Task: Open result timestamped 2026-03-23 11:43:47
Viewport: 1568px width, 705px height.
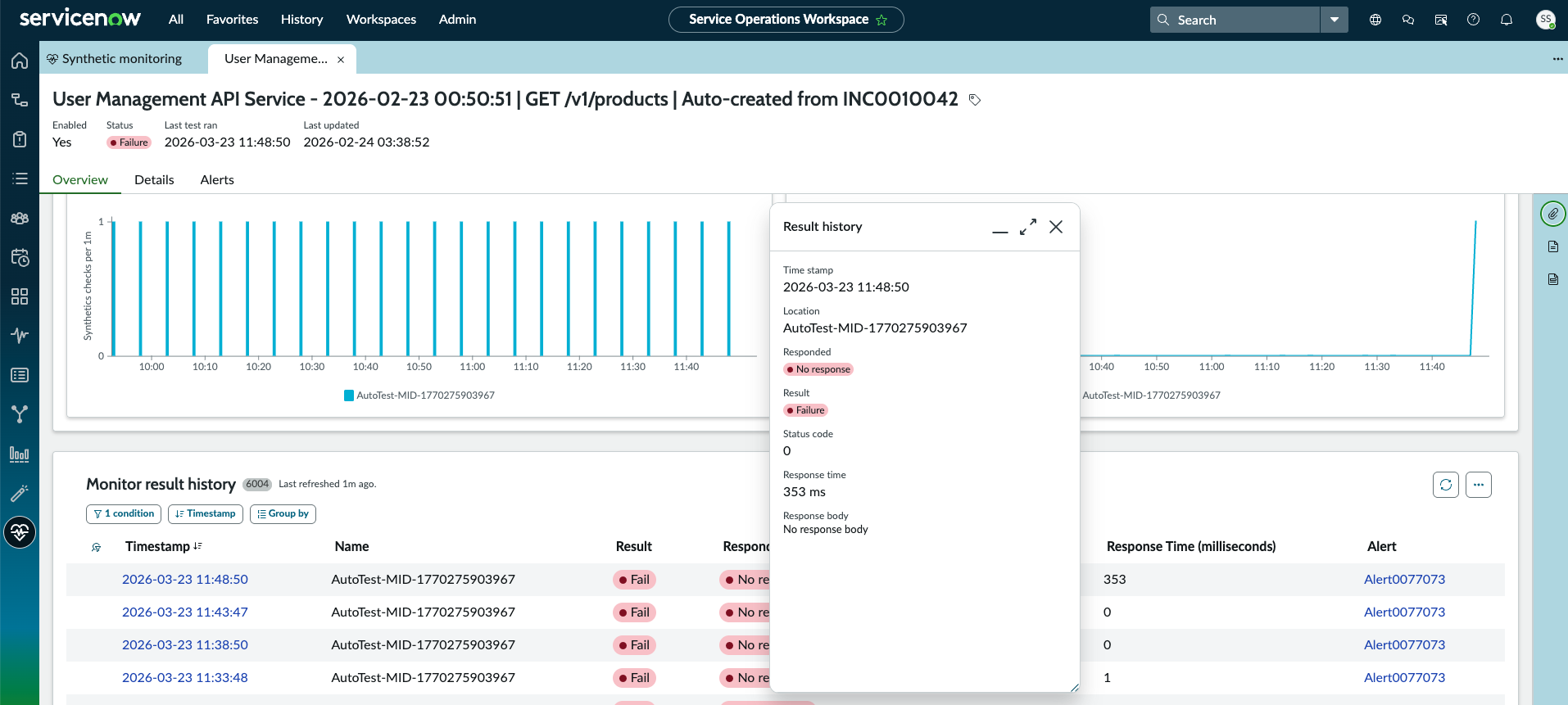Action: pos(185,612)
